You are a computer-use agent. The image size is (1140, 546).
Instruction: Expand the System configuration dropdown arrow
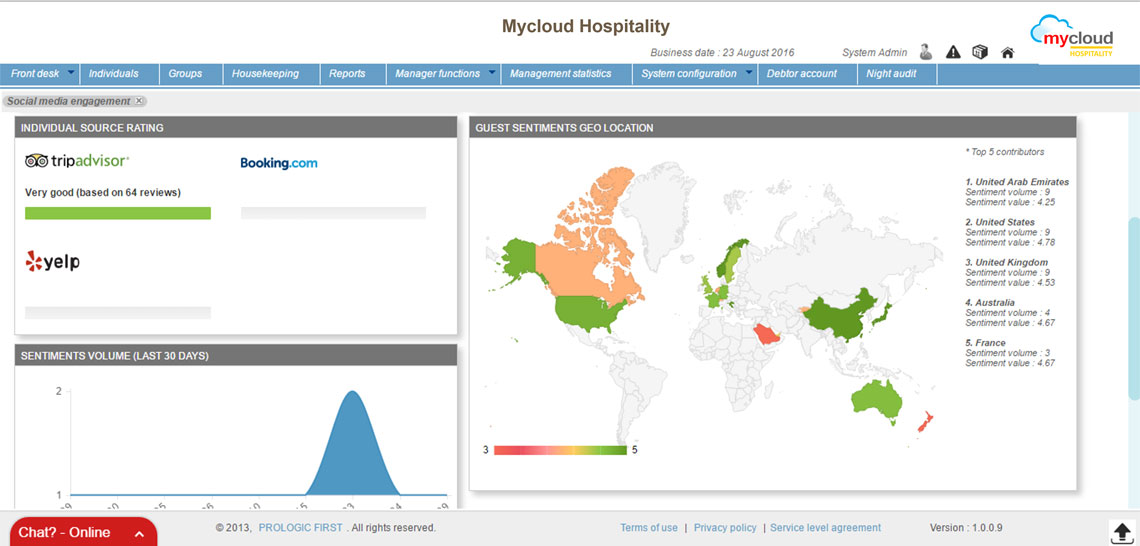[748, 73]
